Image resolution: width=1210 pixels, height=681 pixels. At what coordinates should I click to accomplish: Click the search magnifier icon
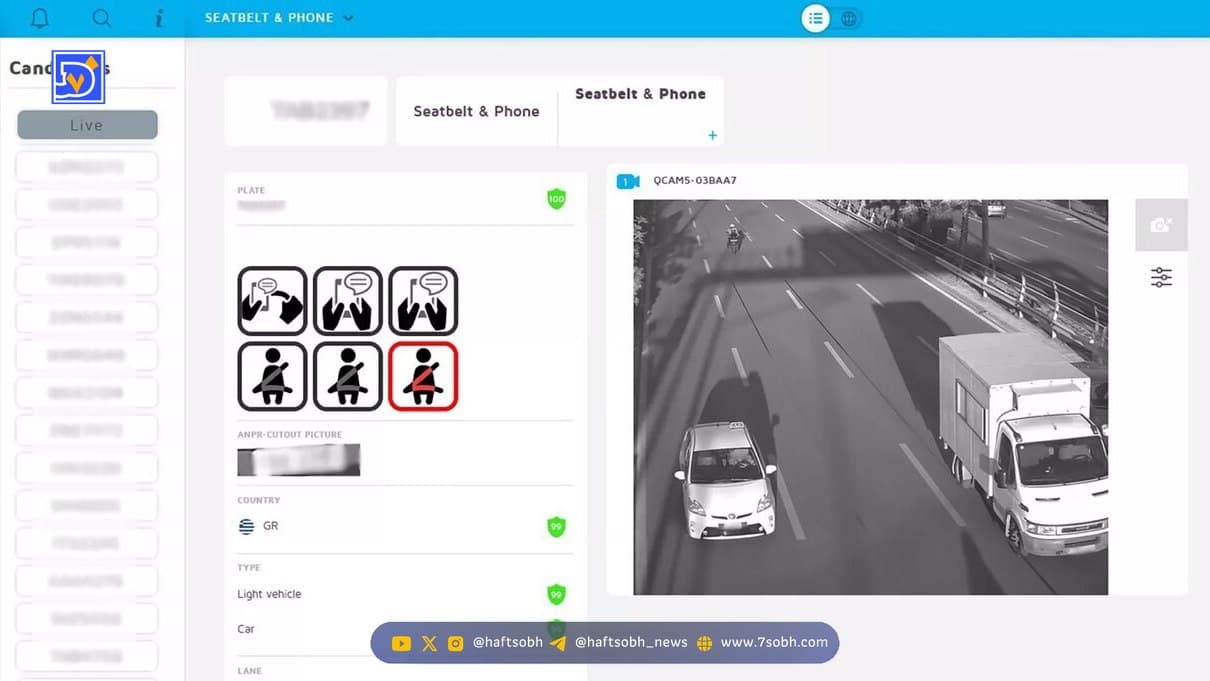coord(101,18)
